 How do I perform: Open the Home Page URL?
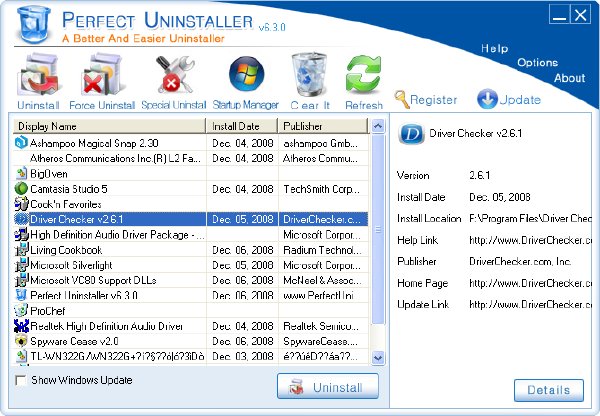(x=530, y=283)
